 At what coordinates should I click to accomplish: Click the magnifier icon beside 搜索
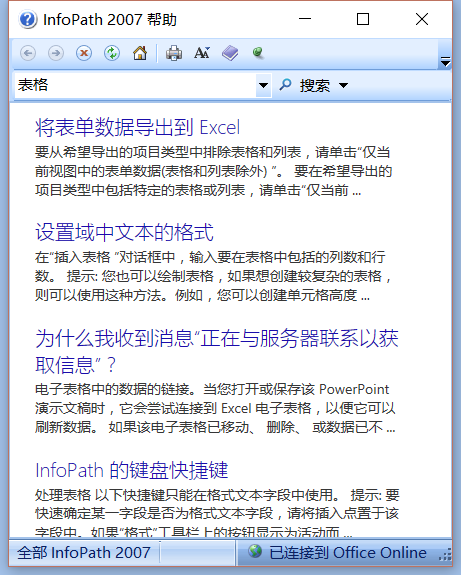coord(285,85)
